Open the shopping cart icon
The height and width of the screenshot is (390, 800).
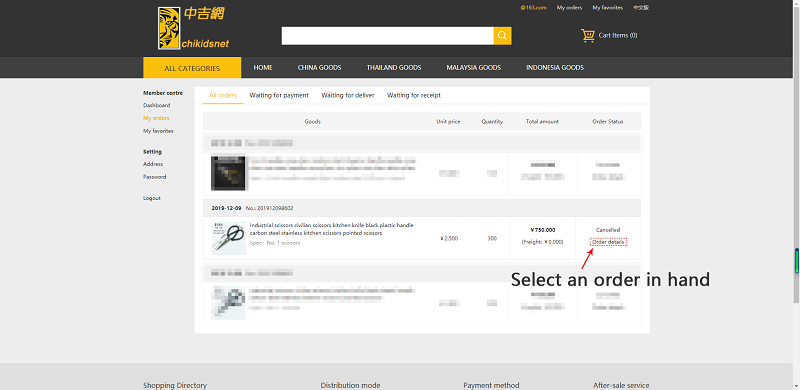pos(588,35)
